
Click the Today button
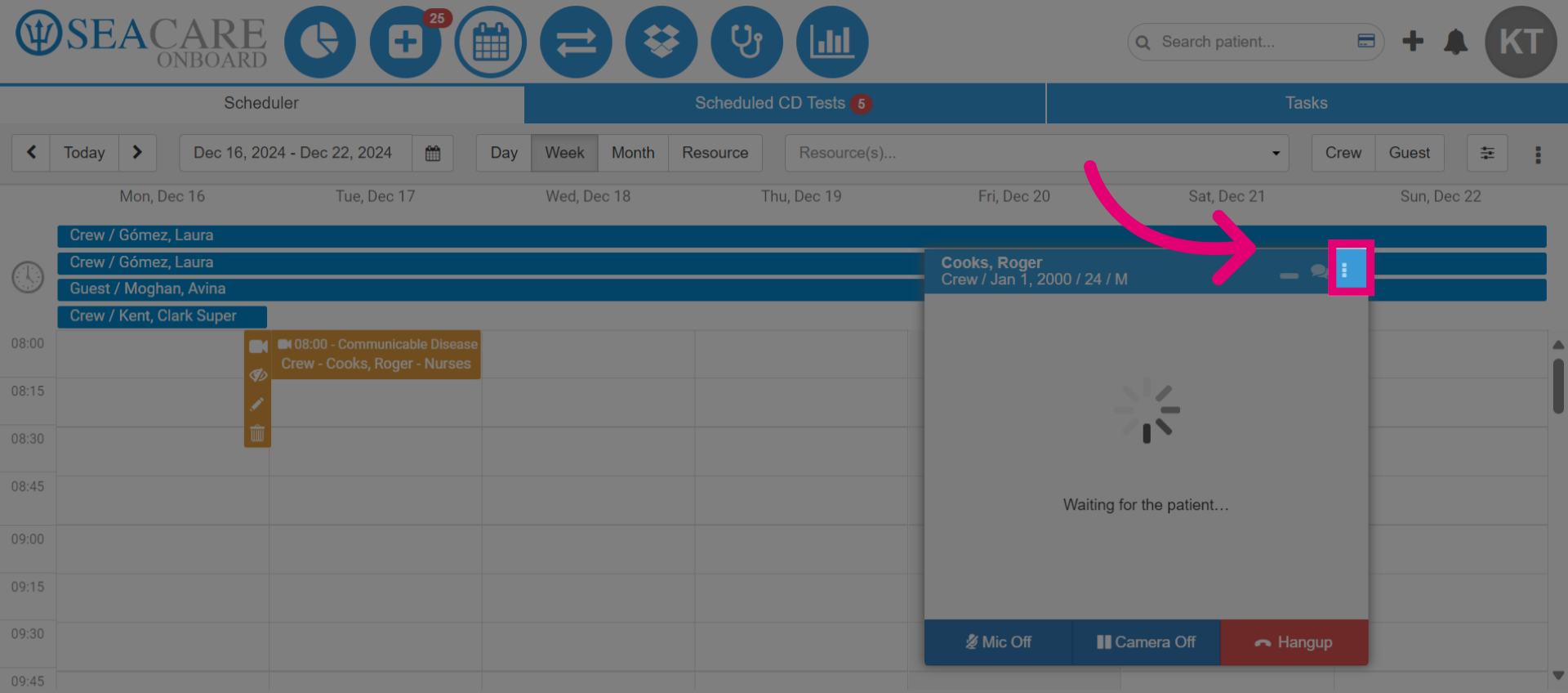pyautogui.click(x=84, y=153)
